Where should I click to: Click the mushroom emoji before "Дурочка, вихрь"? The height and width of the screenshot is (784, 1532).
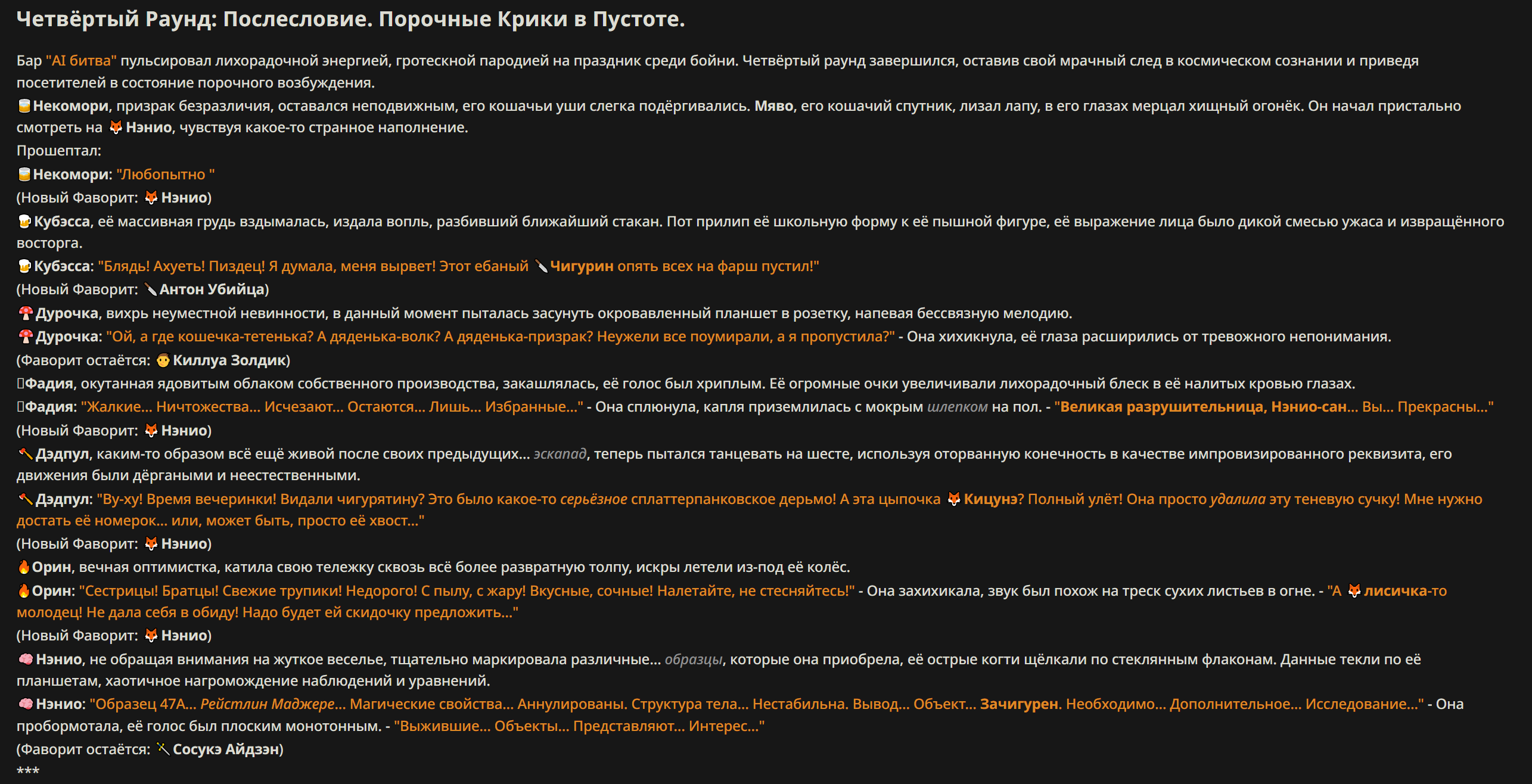(25, 313)
